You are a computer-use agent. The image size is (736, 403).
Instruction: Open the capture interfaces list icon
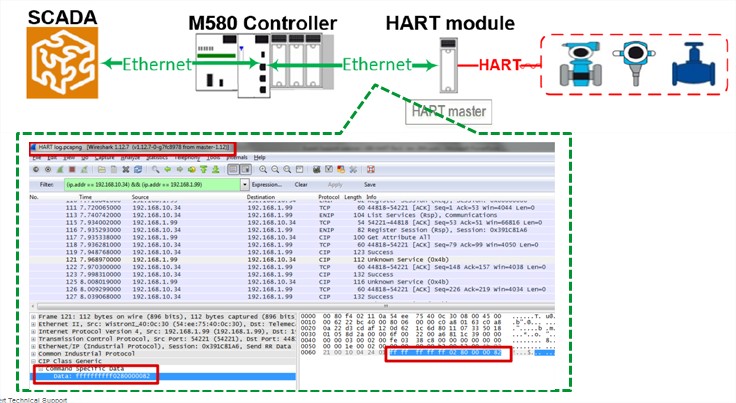pos(36,169)
